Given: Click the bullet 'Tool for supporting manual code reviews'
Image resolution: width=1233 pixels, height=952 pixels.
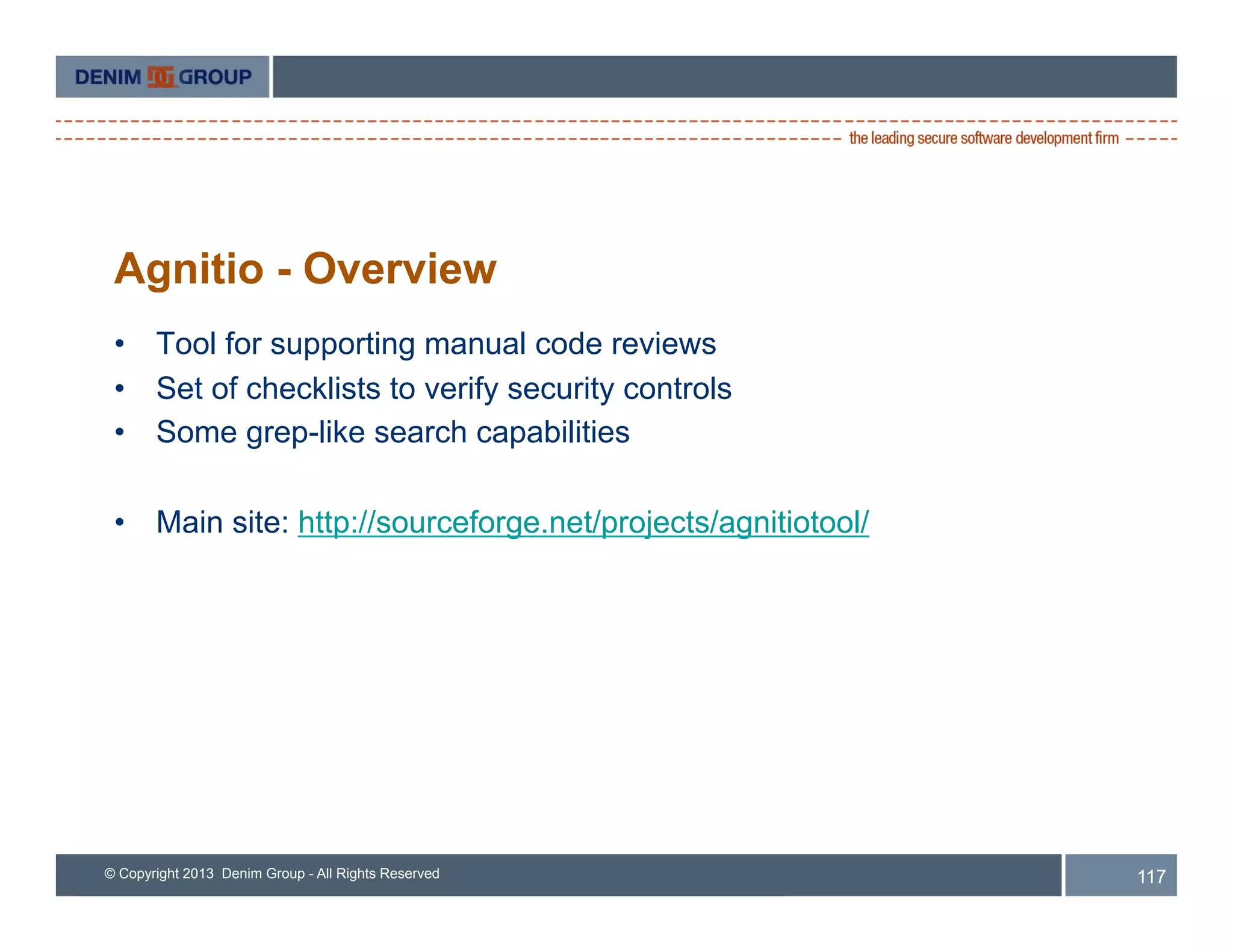Looking at the screenshot, I should click(x=436, y=344).
